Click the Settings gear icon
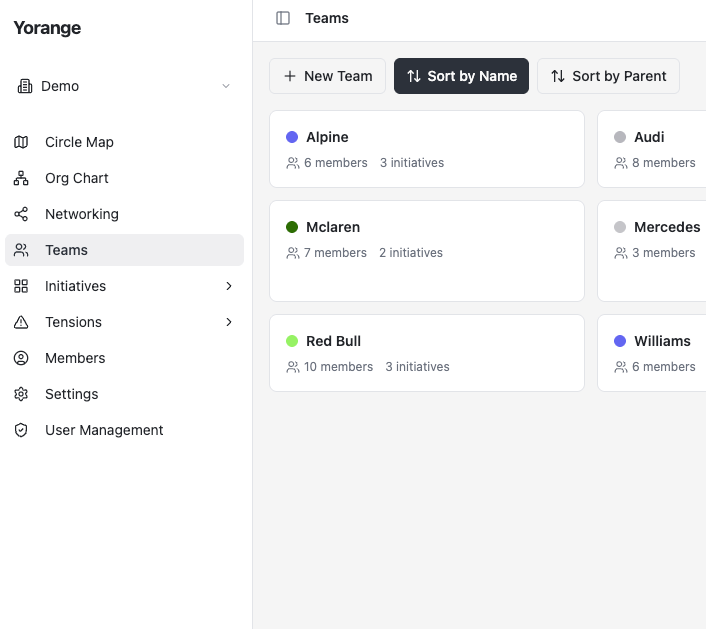Image resolution: width=706 pixels, height=629 pixels. point(21,394)
